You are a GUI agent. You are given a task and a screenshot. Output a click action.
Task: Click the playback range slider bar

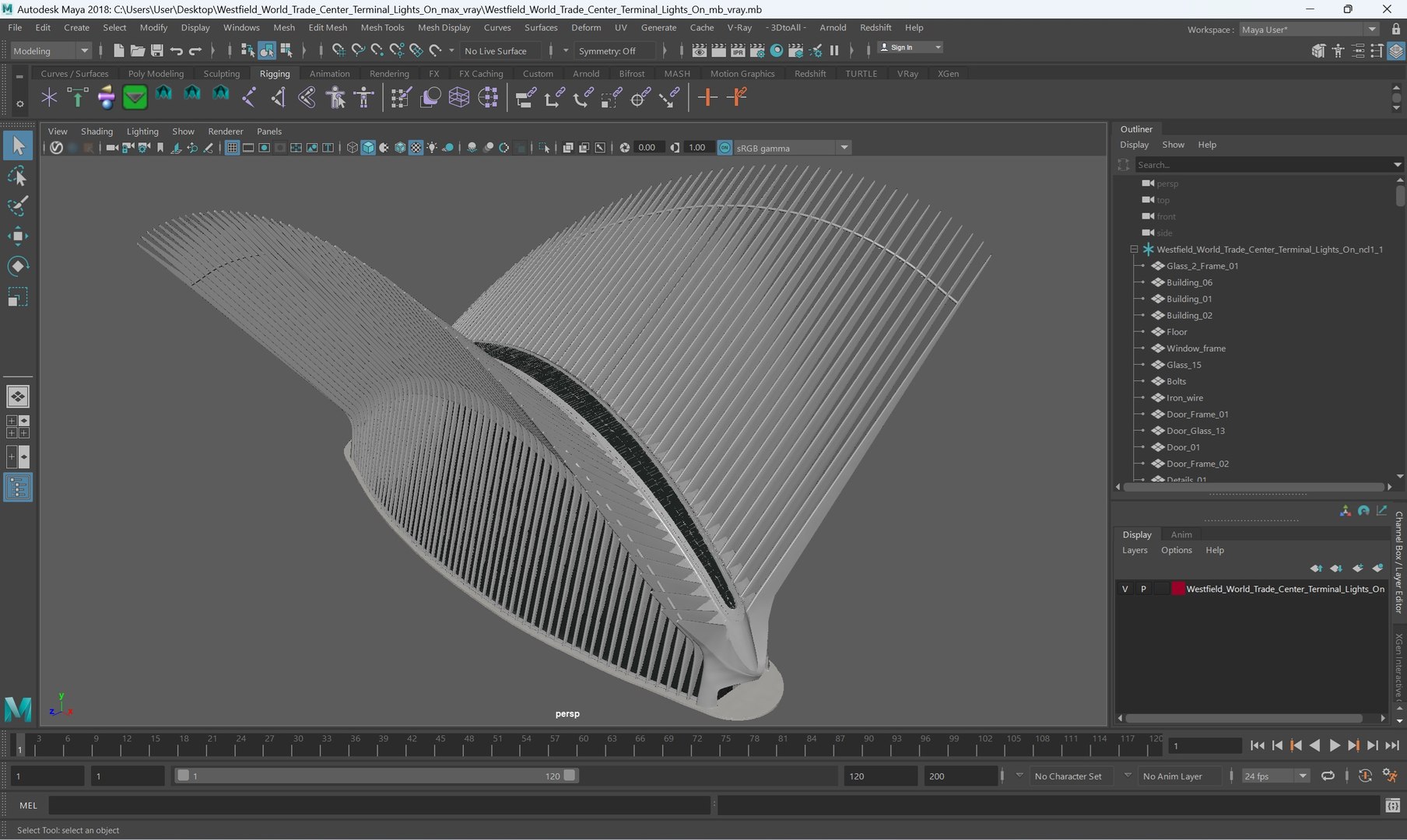(x=377, y=776)
